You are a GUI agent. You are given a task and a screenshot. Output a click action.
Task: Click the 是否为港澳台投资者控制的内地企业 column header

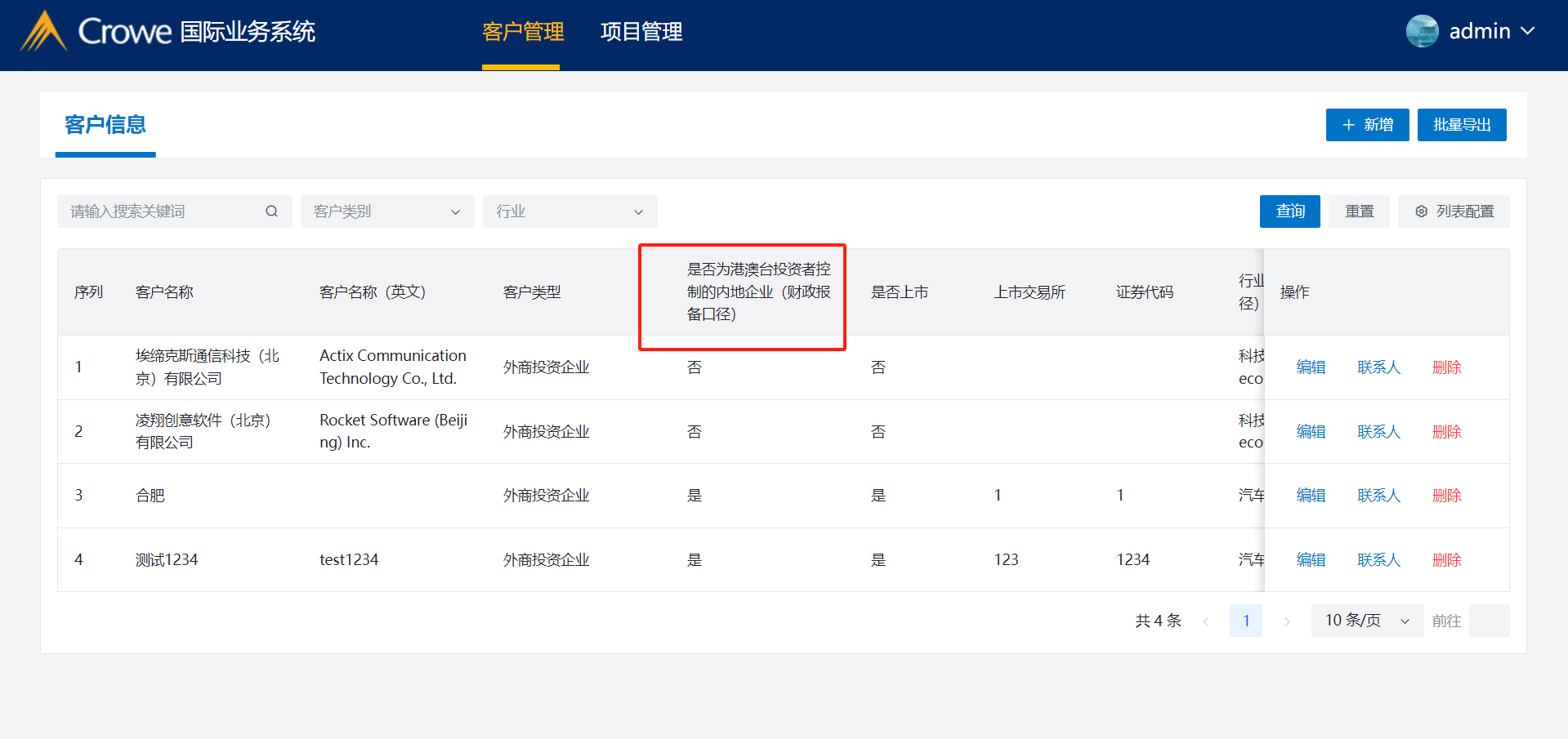click(x=758, y=292)
